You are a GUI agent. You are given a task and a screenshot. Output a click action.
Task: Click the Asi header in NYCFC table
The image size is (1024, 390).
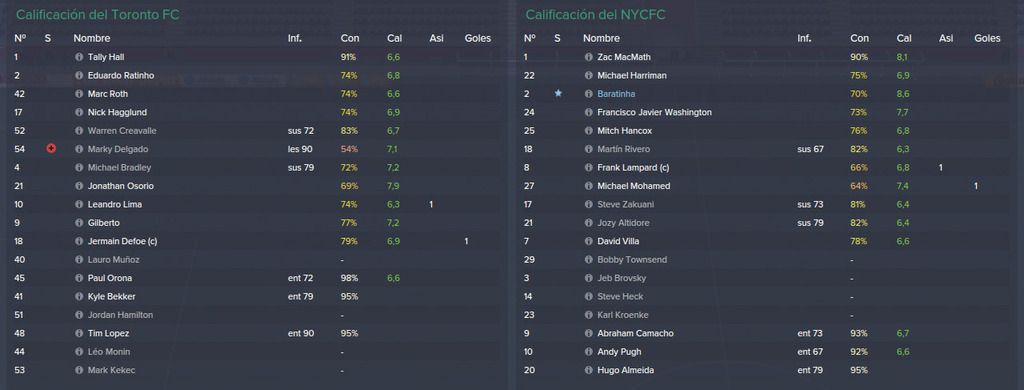[946, 39]
